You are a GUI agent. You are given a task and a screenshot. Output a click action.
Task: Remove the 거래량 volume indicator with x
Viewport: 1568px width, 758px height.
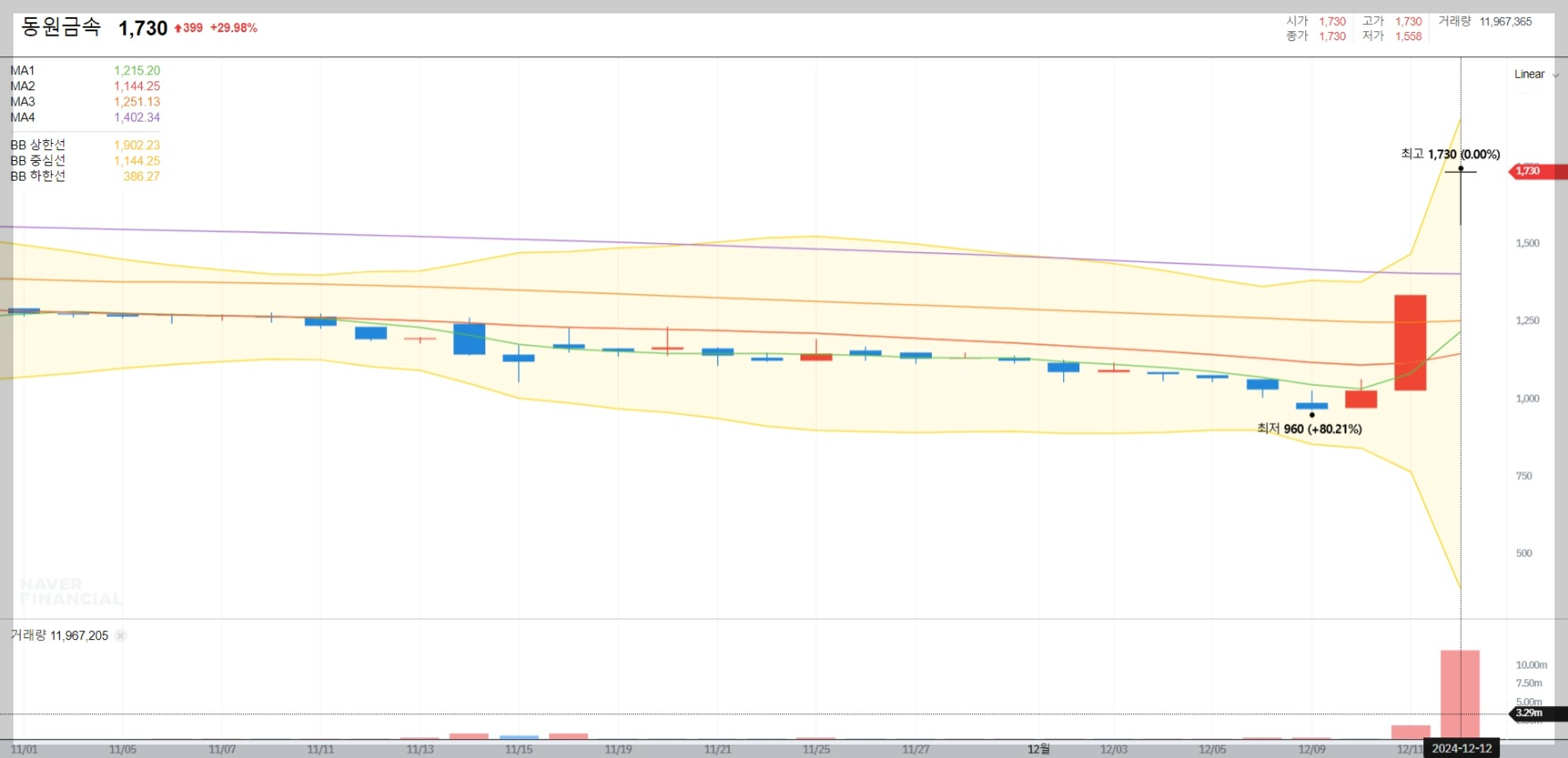[121, 636]
